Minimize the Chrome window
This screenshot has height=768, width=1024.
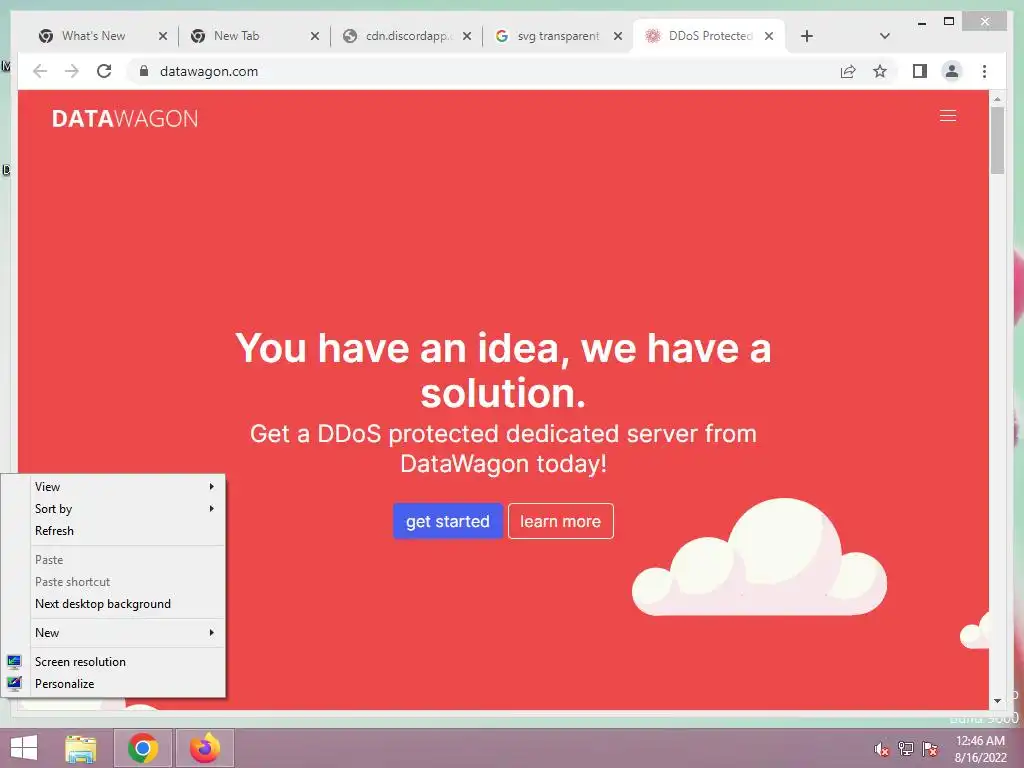click(921, 22)
